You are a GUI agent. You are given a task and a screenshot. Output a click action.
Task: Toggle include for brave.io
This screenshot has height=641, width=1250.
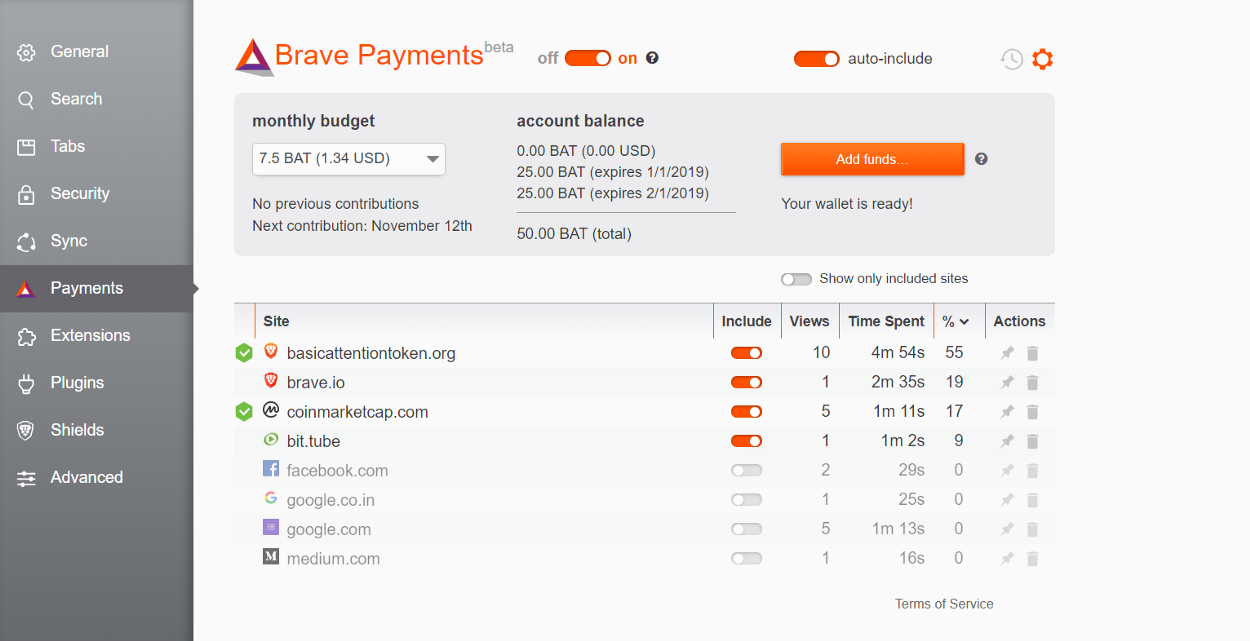point(746,382)
